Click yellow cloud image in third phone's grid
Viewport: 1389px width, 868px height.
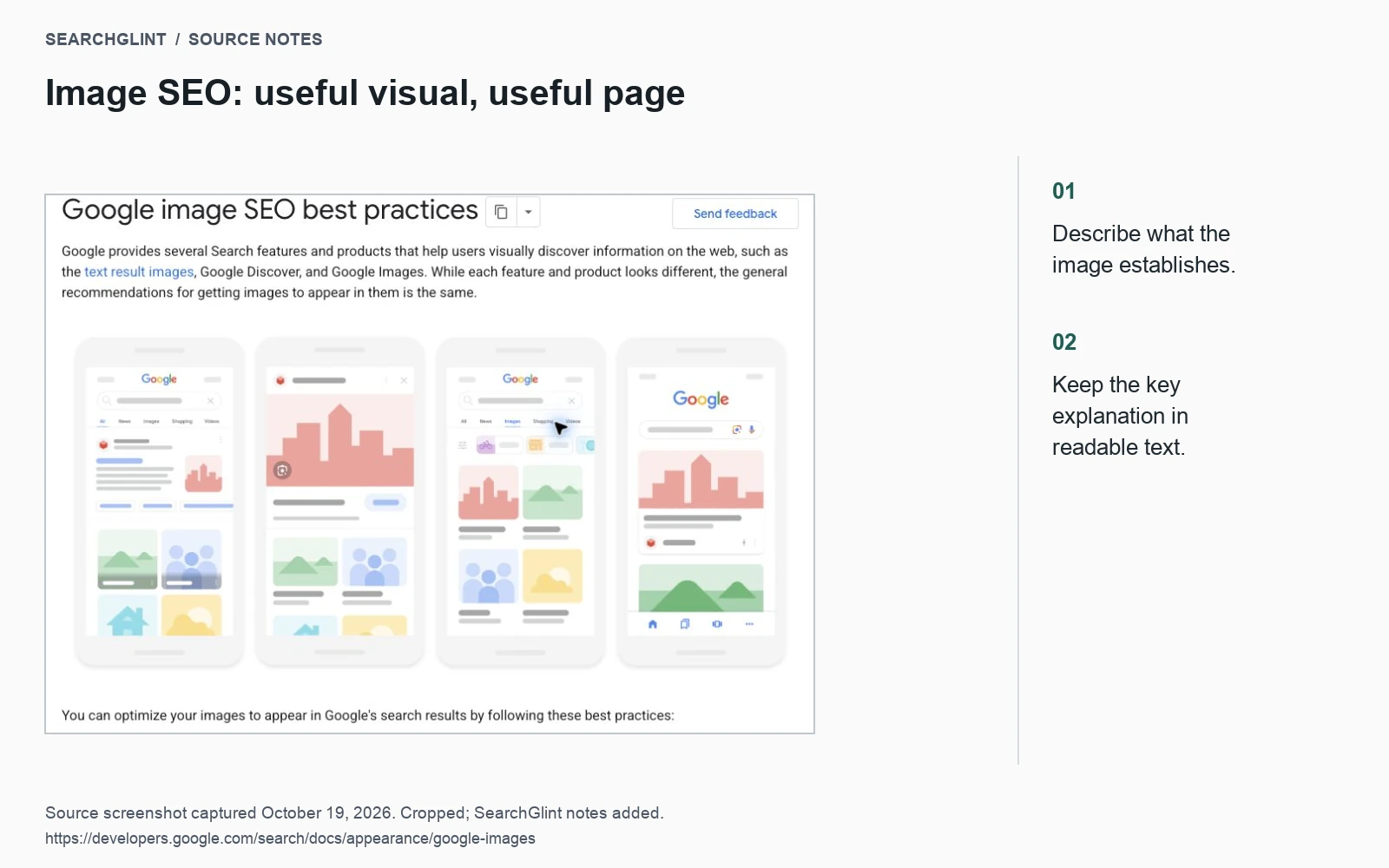click(552, 576)
